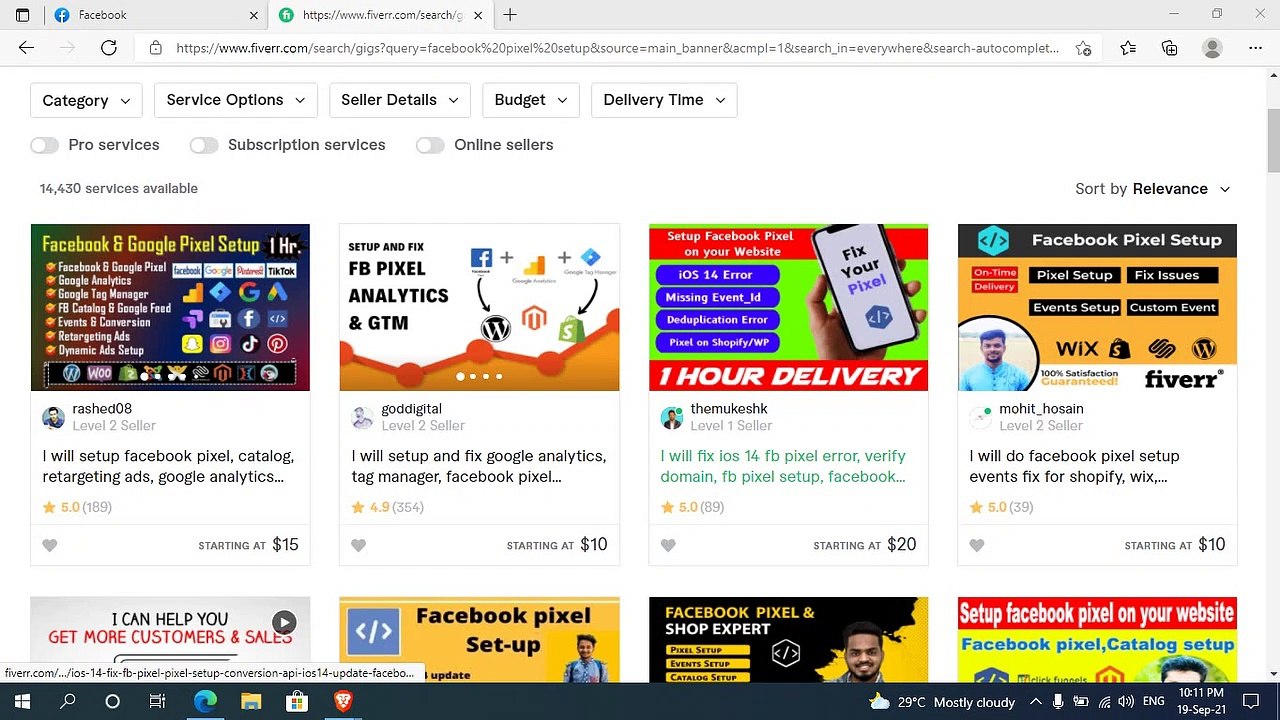The image size is (1280, 720).
Task: Reload the Fiverr page
Action: [x=109, y=48]
